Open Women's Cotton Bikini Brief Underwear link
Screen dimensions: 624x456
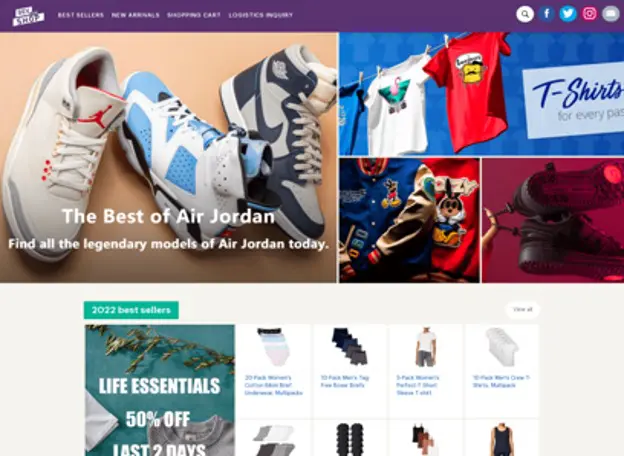(x=273, y=385)
